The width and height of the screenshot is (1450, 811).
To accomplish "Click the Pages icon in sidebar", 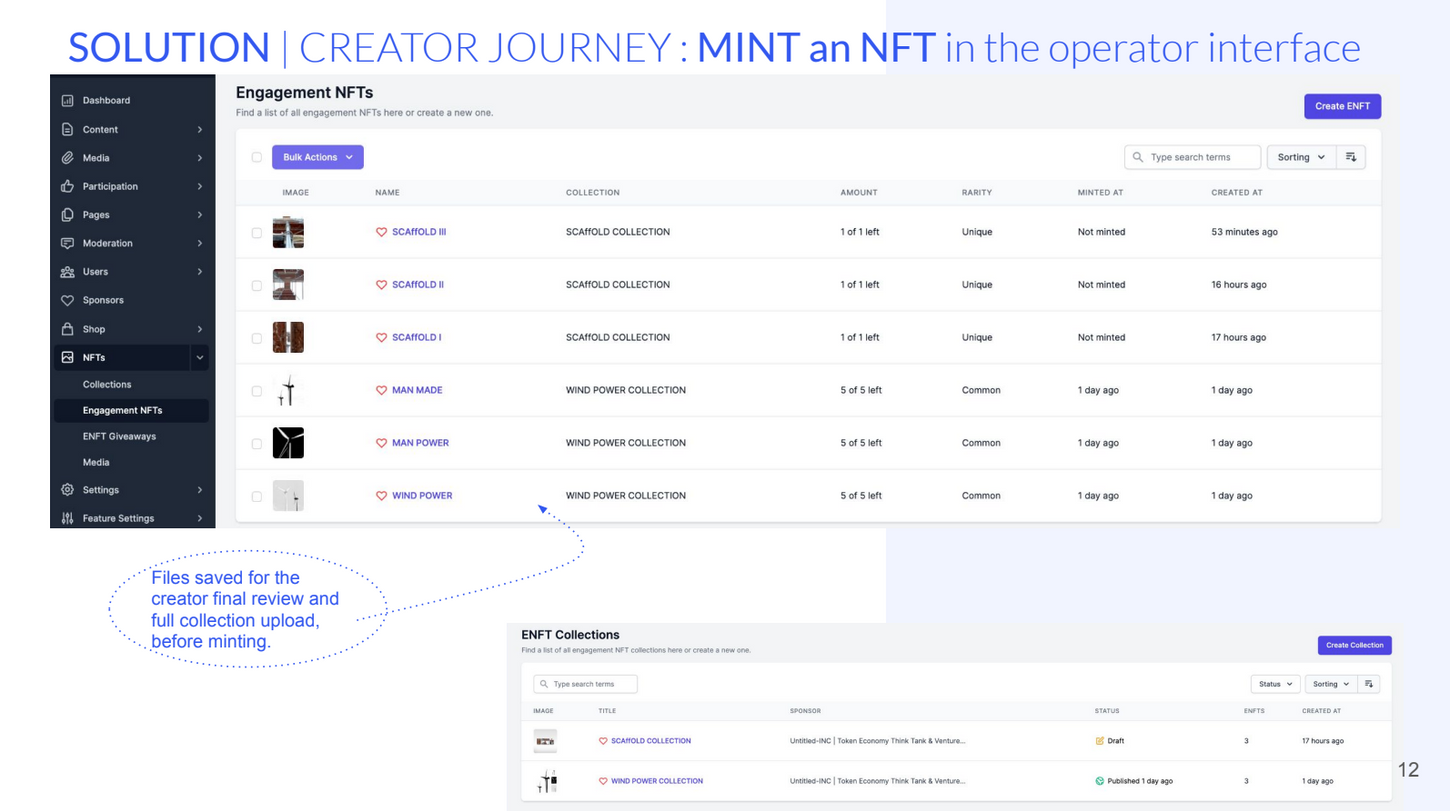I will tap(67, 215).
